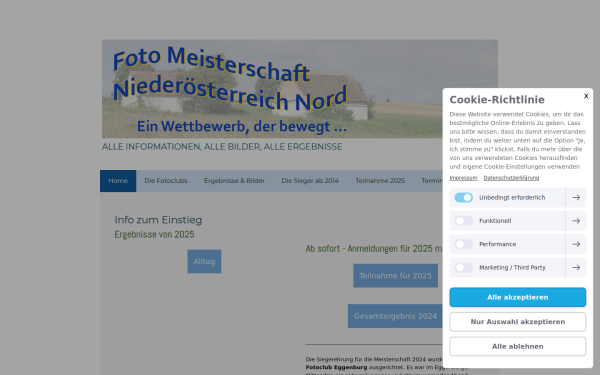The width and height of the screenshot is (600, 375).
Task: Open the Die Fotoclubs menu item
Action: coord(166,181)
